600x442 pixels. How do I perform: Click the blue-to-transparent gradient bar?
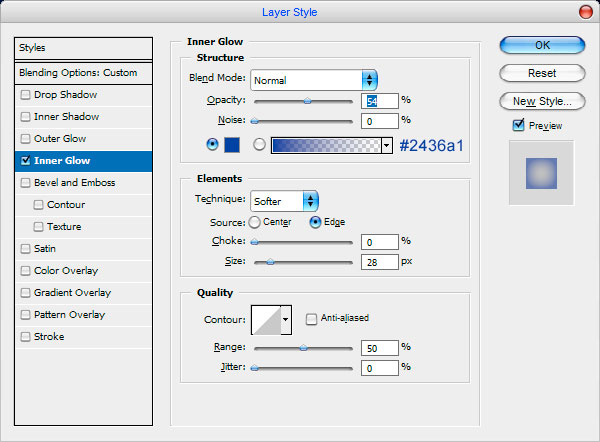point(326,145)
